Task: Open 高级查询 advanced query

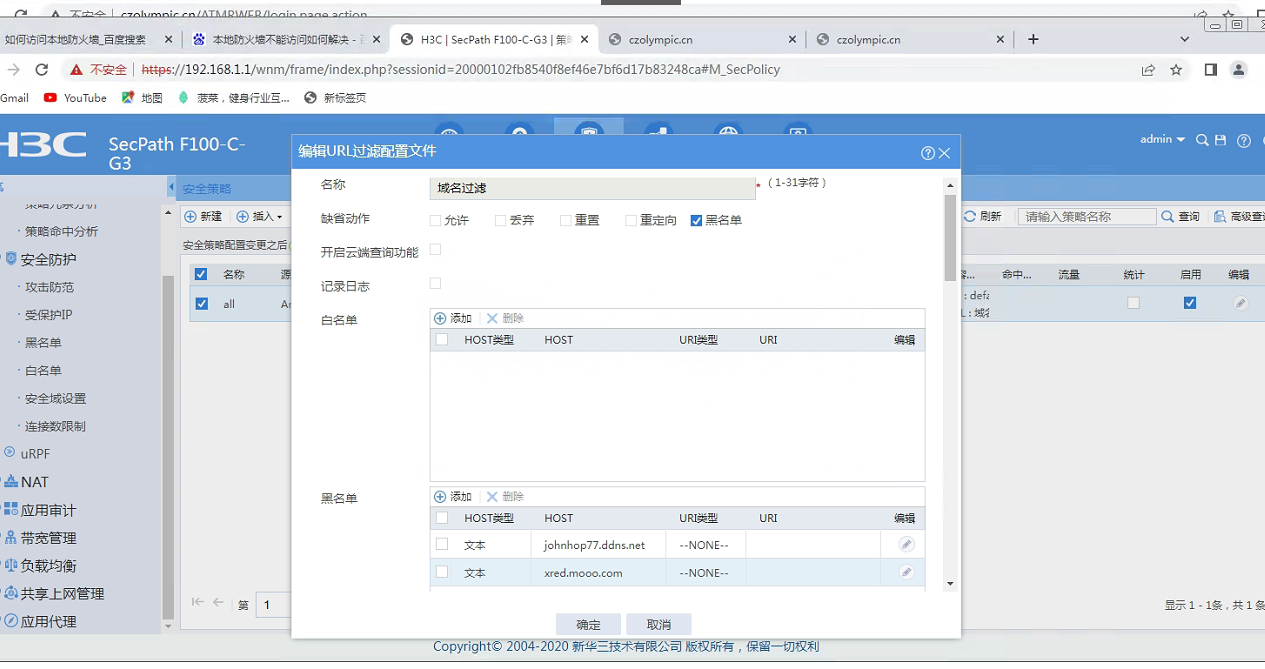Action: pos(1239,216)
